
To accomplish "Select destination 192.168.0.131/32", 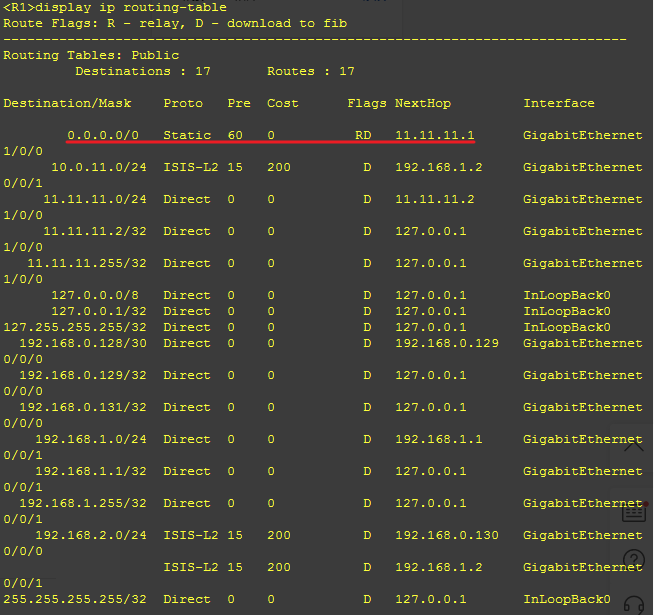I will [x=83, y=407].
